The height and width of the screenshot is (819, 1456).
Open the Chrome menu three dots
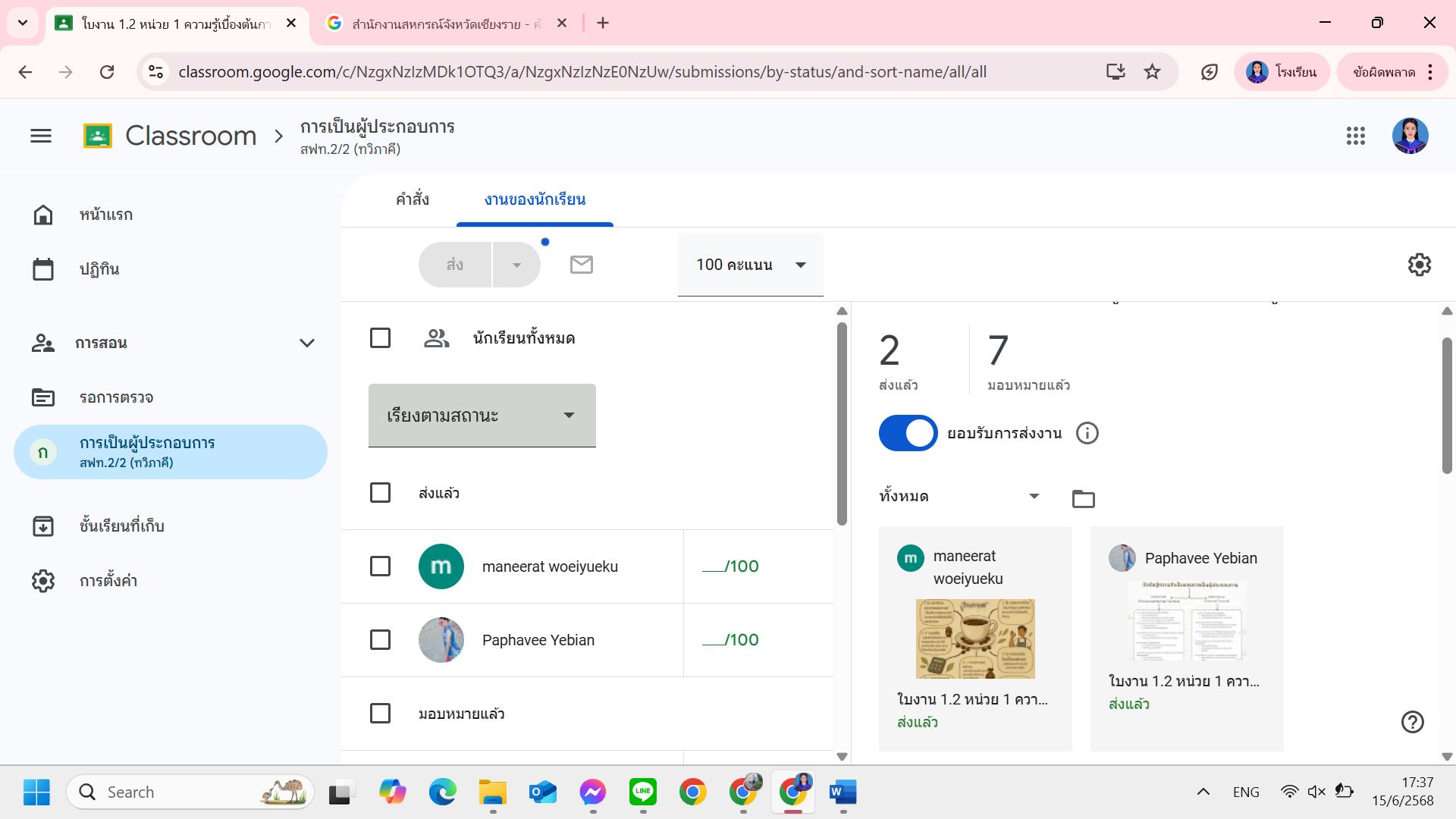tap(1430, 72)
